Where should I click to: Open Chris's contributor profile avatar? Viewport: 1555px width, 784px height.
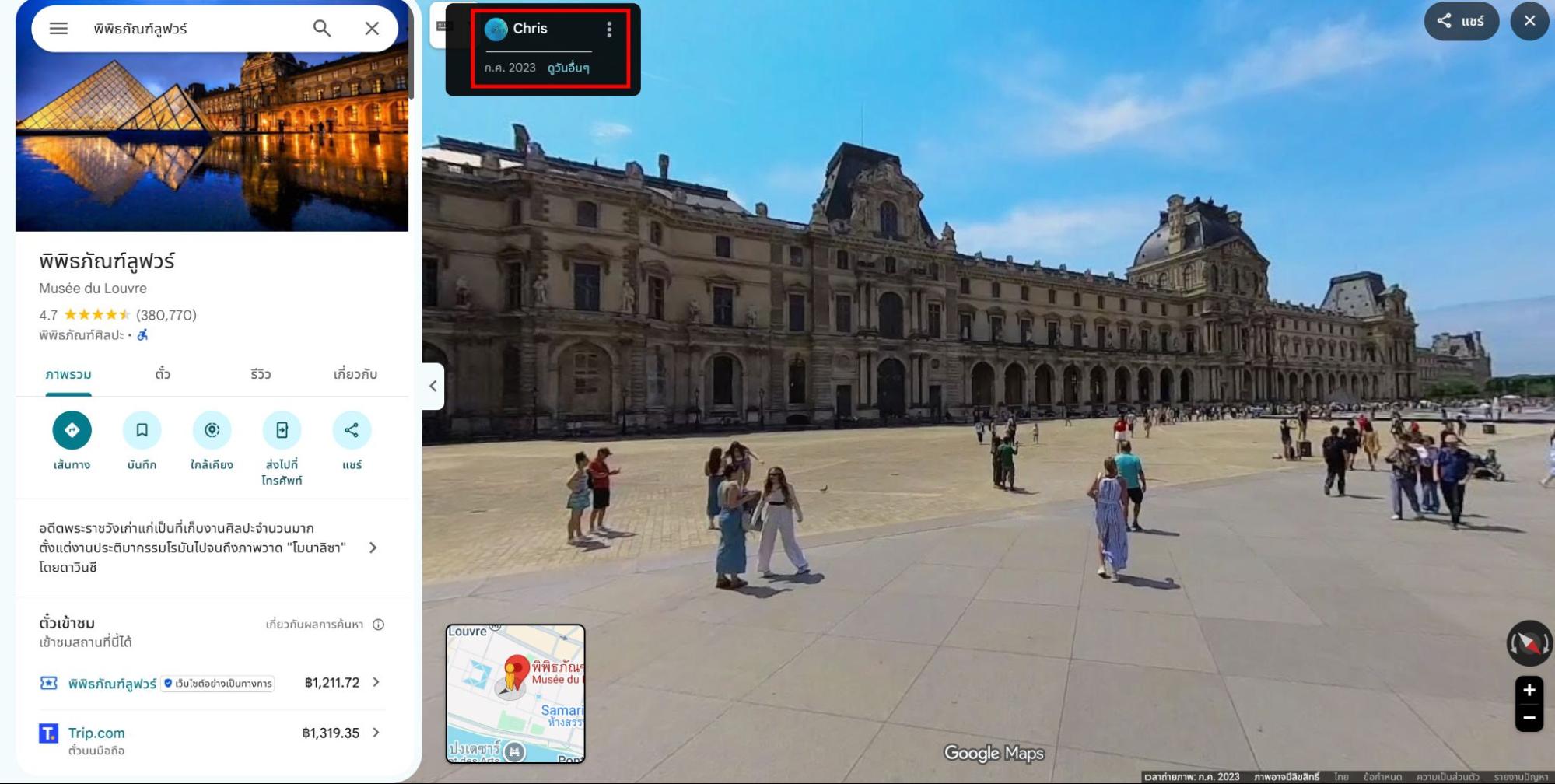pos(496,30)
